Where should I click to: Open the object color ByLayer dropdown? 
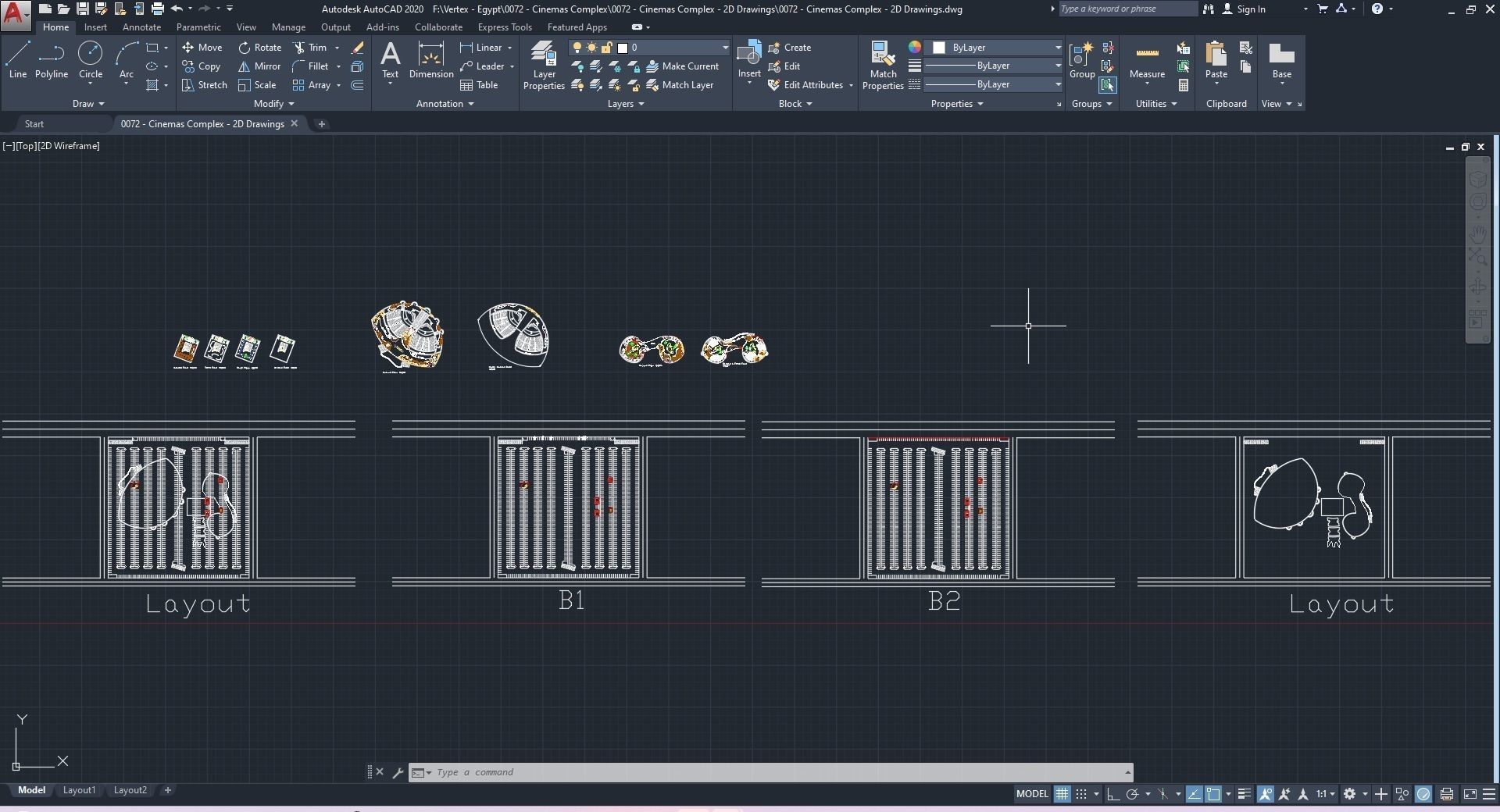pyautogui.click(x=994, y=48)
